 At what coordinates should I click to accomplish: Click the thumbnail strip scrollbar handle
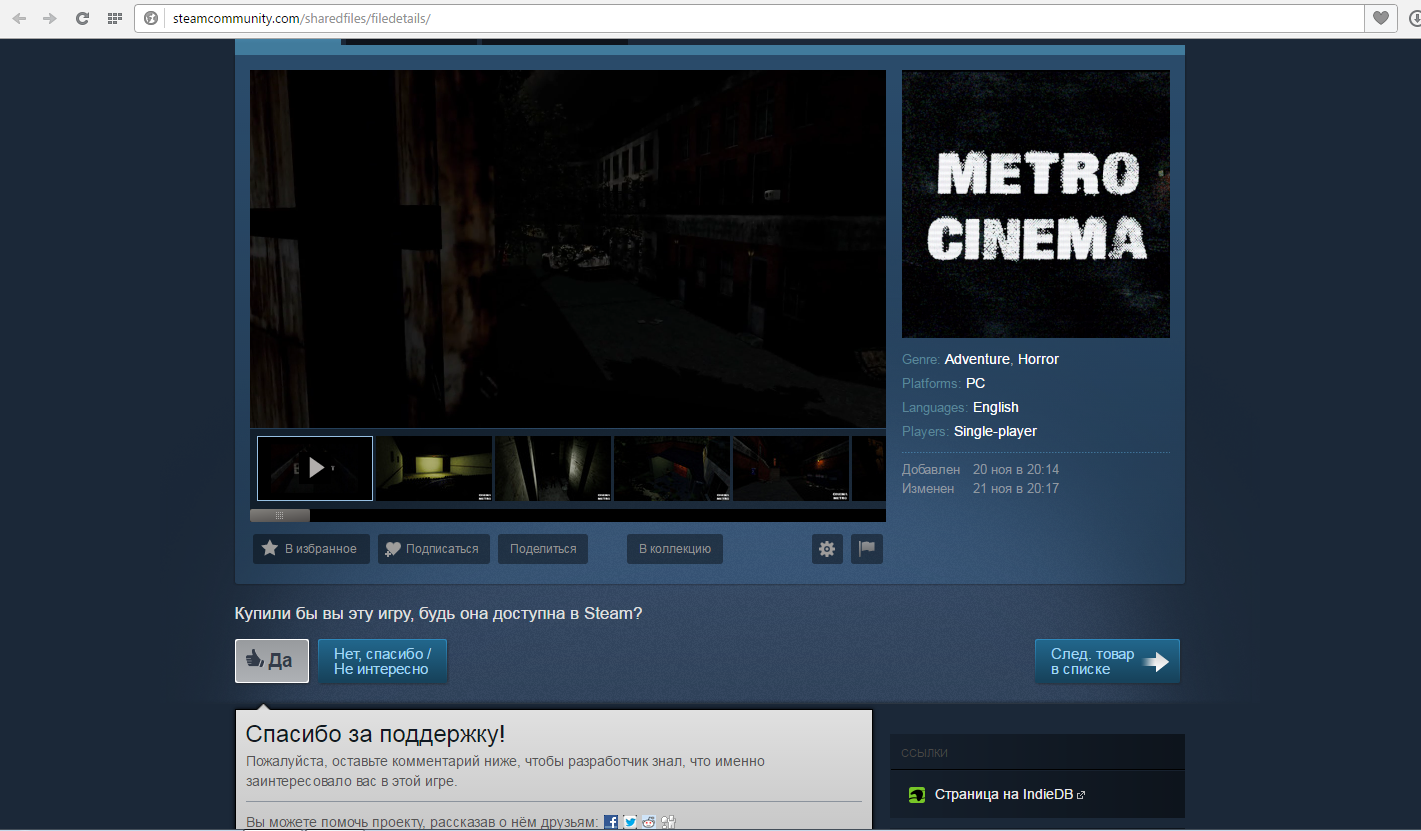click(x=280, y=516)
